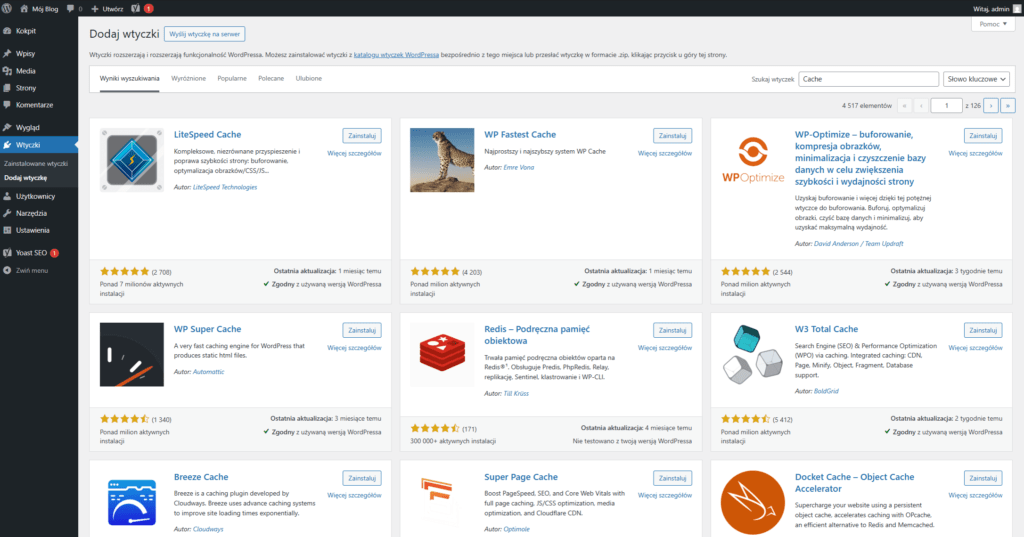Click Zainstaluj for LiteSpeed Cache
1024x537 pixels.
(361, 135)
